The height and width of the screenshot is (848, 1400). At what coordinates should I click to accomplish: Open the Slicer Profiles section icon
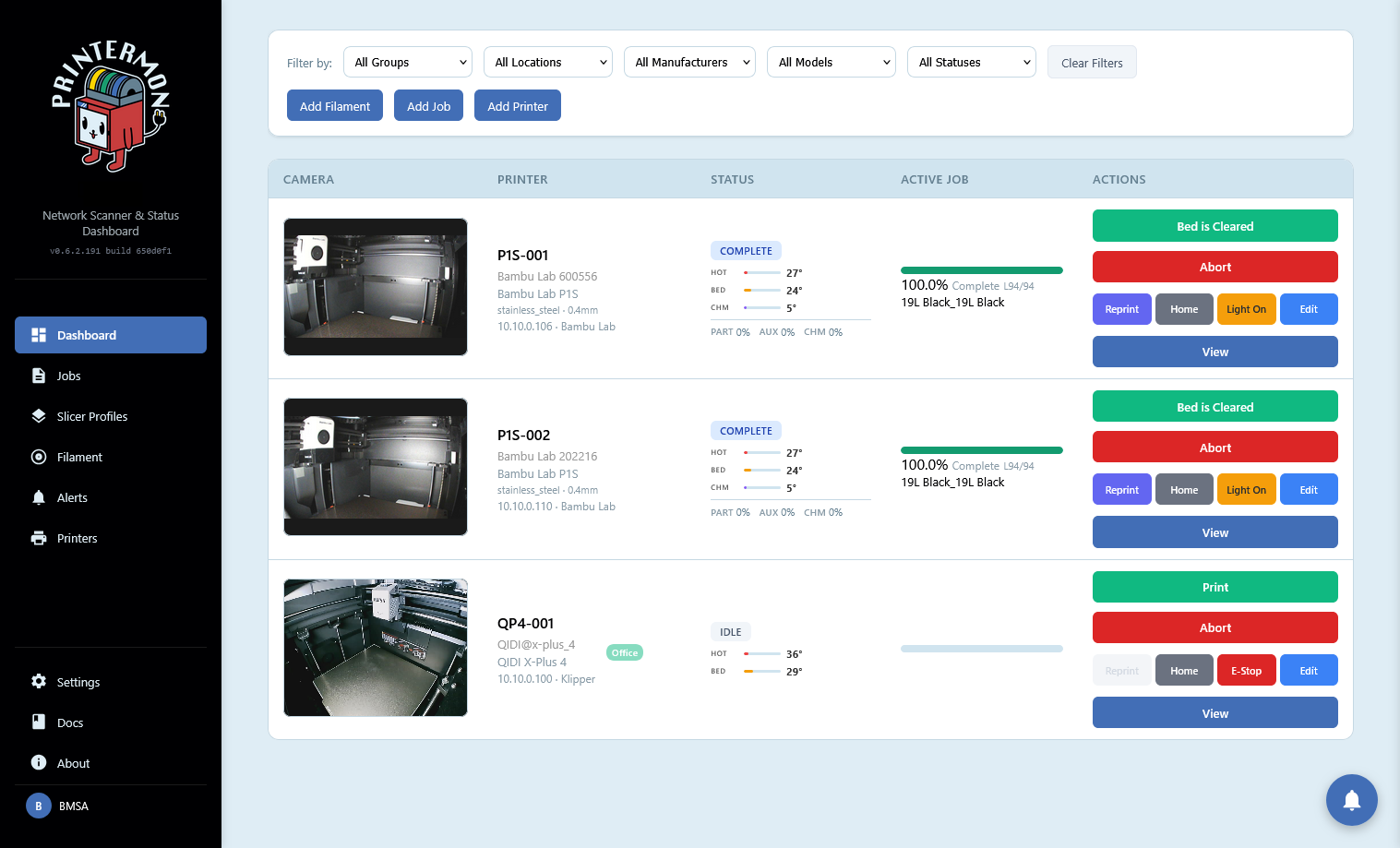click(x=38, y=416)
